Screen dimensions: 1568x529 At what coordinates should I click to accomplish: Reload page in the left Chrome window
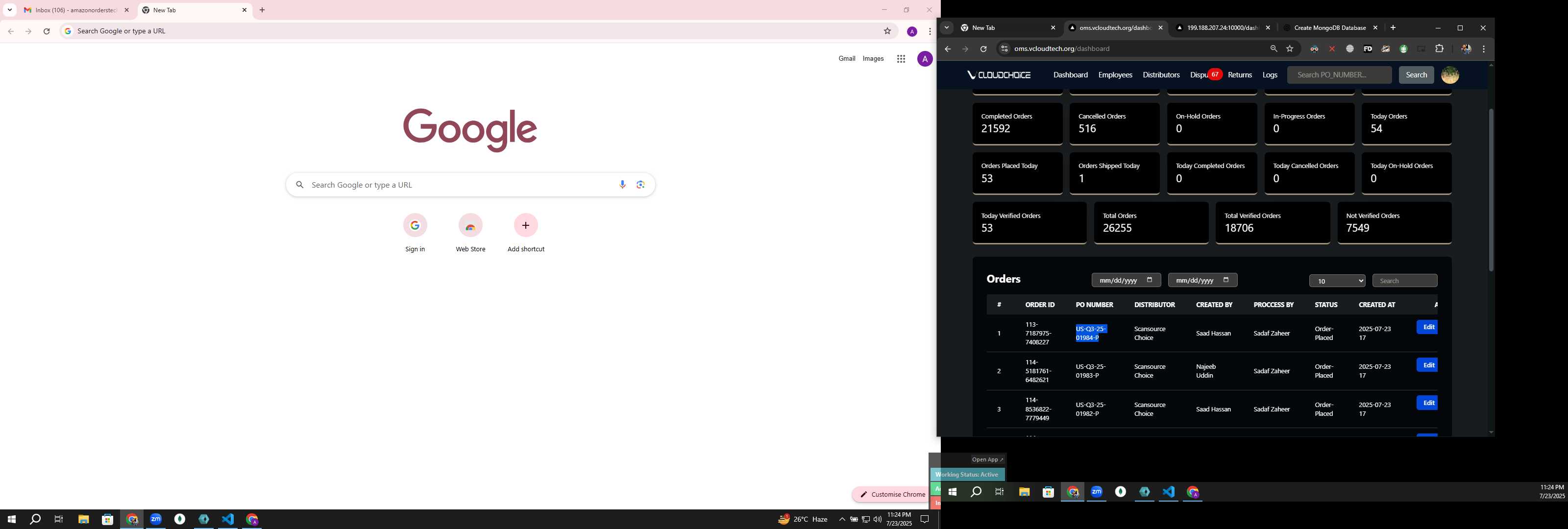click(x=47, y=31)
